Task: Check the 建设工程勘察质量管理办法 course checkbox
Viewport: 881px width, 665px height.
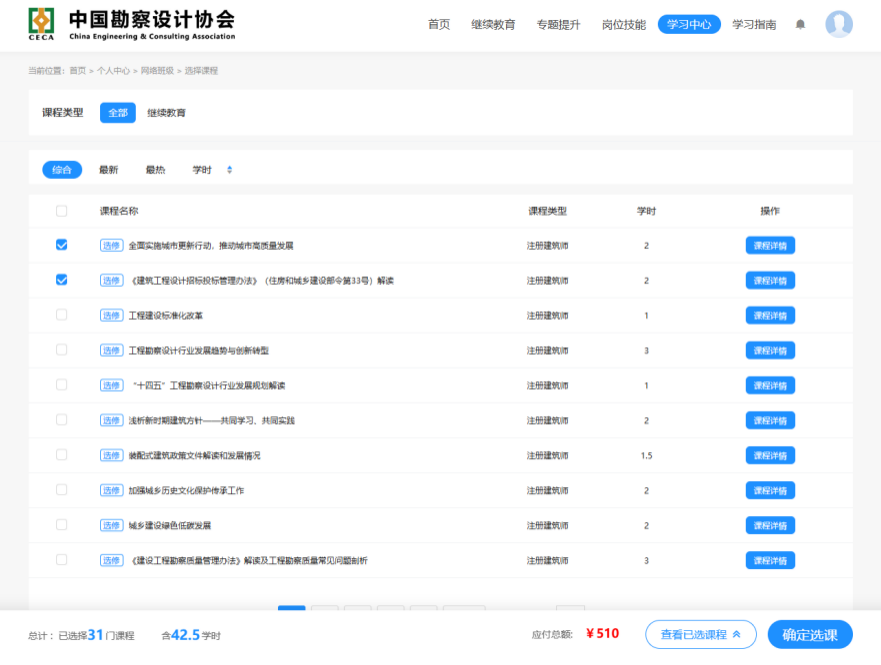Action: 62,559
